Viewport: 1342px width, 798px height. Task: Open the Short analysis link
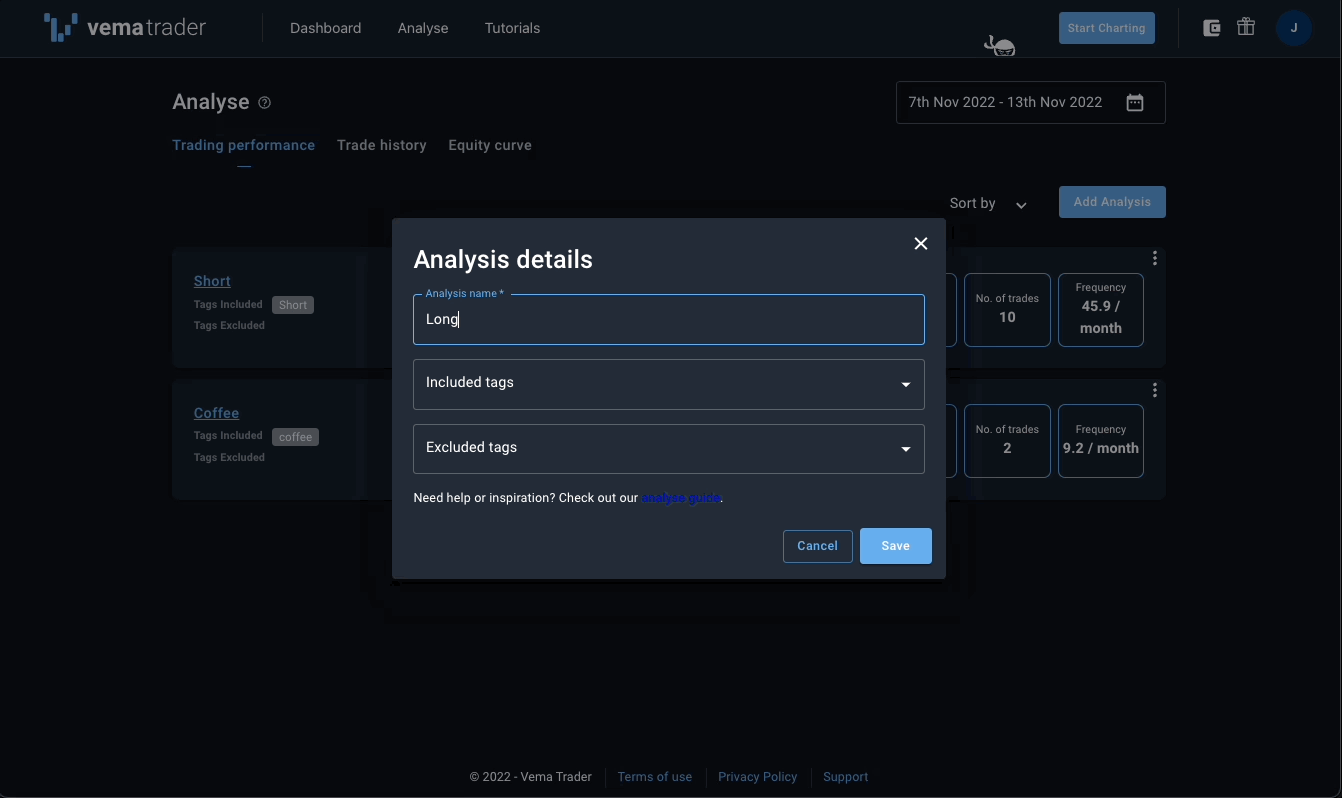[x=212, y=282]
